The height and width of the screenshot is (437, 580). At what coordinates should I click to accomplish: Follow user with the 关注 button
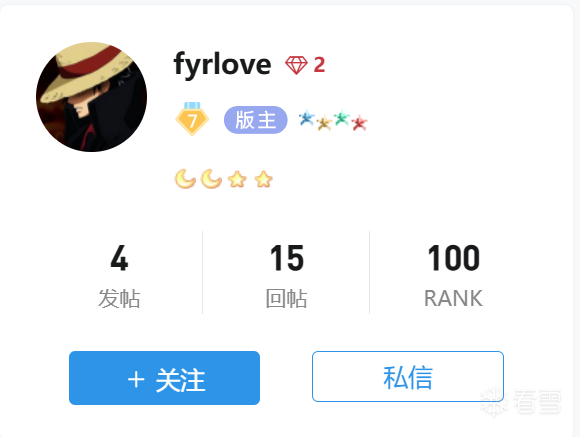click(x=164, y=378)
